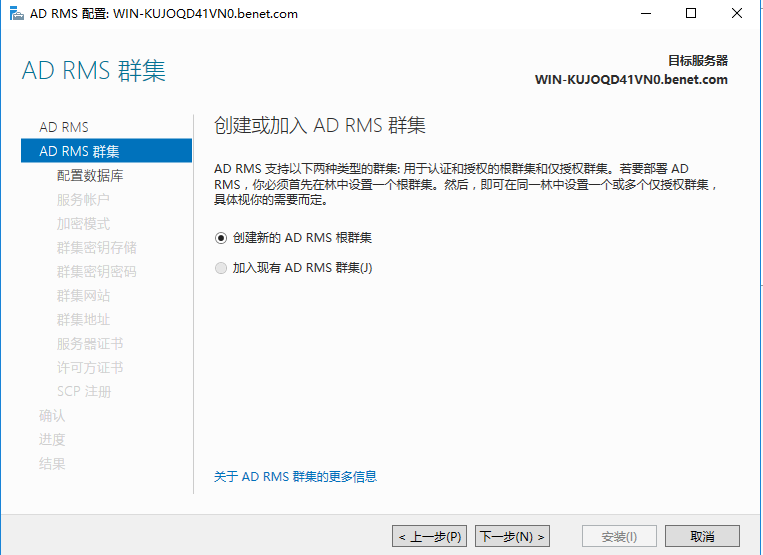Minimize the AD RMS 配置 window
The width and height of the screenshot is (763, 555).
point(646,14)
